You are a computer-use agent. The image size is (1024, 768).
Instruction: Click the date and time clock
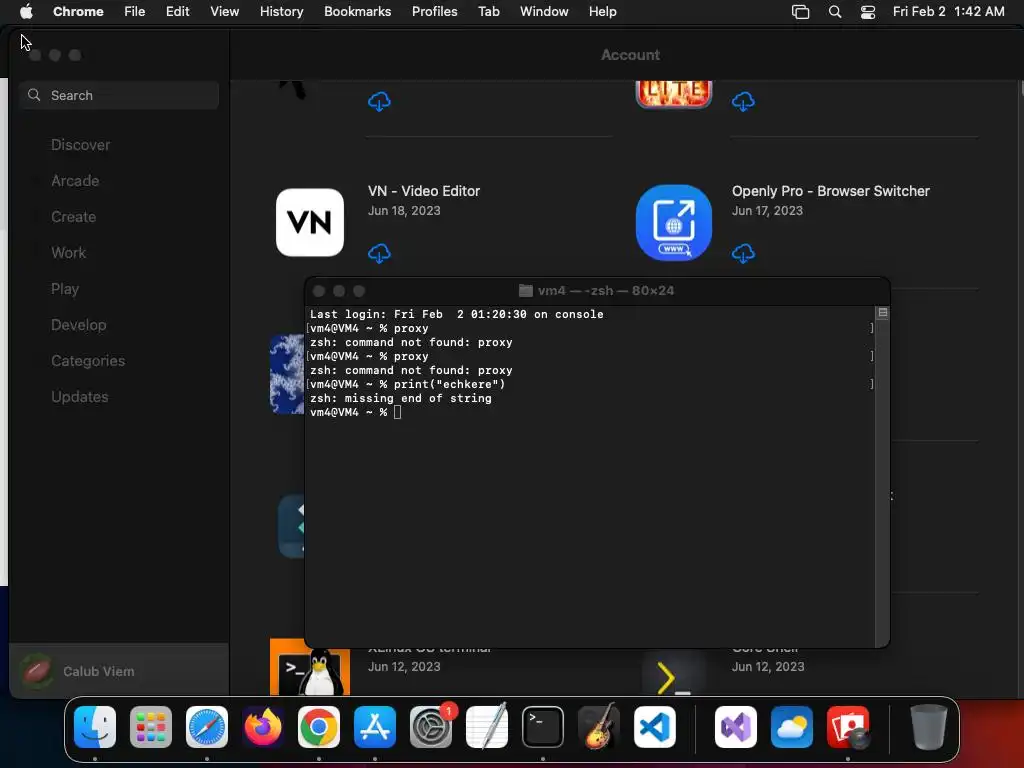tap(948, 12)
